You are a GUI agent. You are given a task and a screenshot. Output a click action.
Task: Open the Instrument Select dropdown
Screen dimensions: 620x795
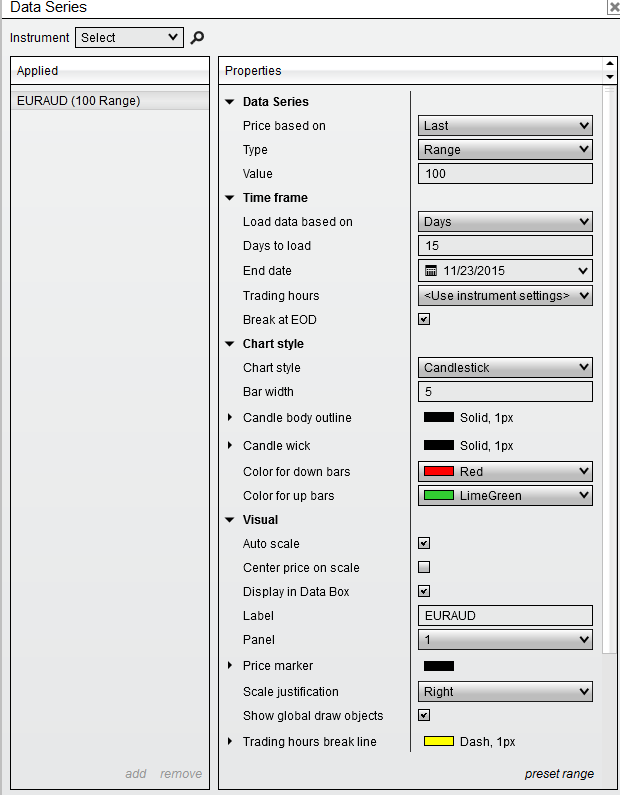[x=129, y=38]
